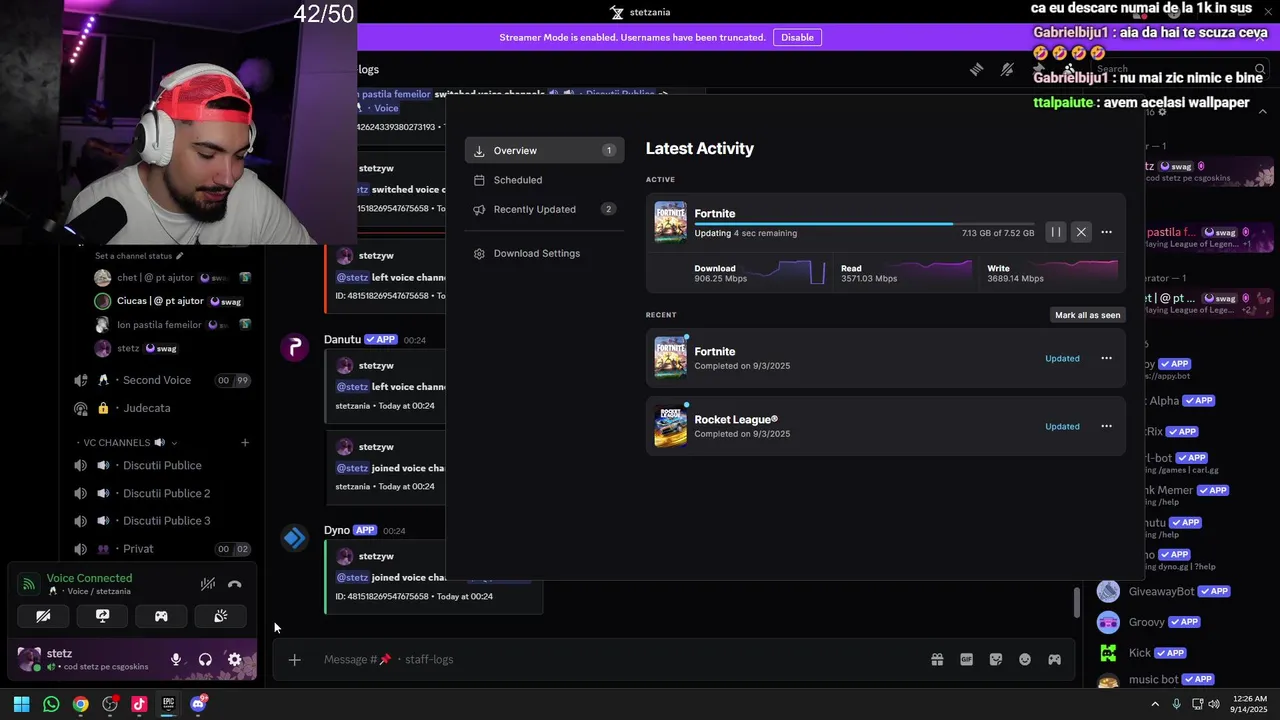
Task: Mute the Discord microphone
Action: pos(176,660)
